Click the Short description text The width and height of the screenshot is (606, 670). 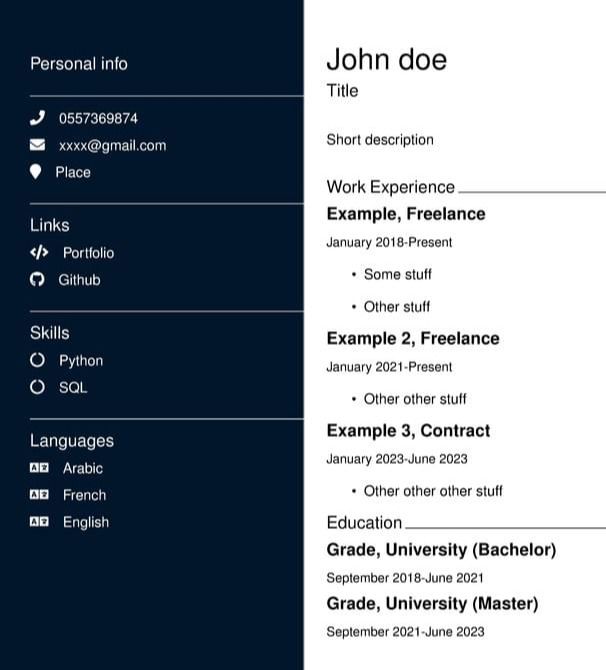380,140
